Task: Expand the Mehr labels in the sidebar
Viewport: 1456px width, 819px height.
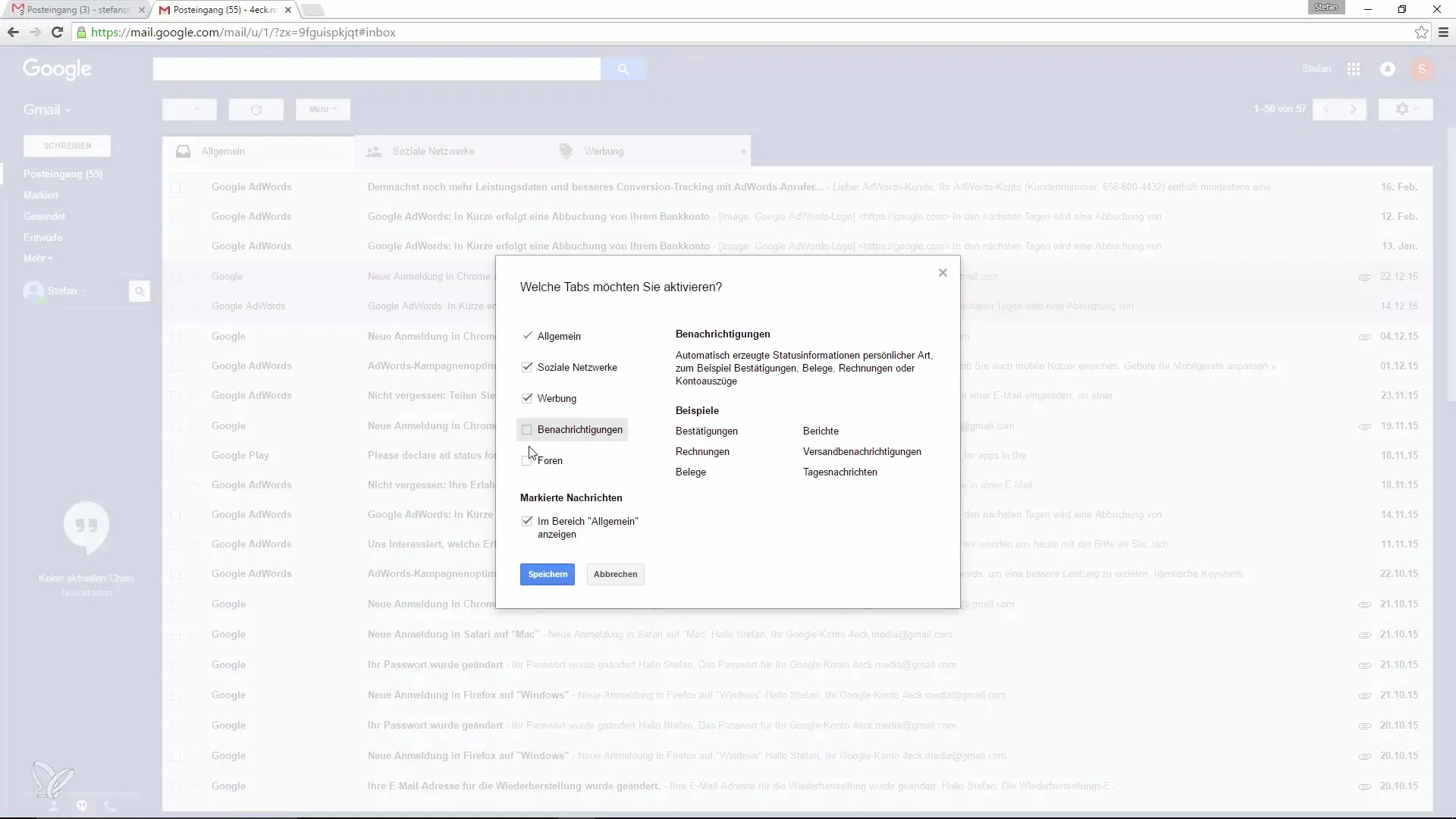Action: 38,259
